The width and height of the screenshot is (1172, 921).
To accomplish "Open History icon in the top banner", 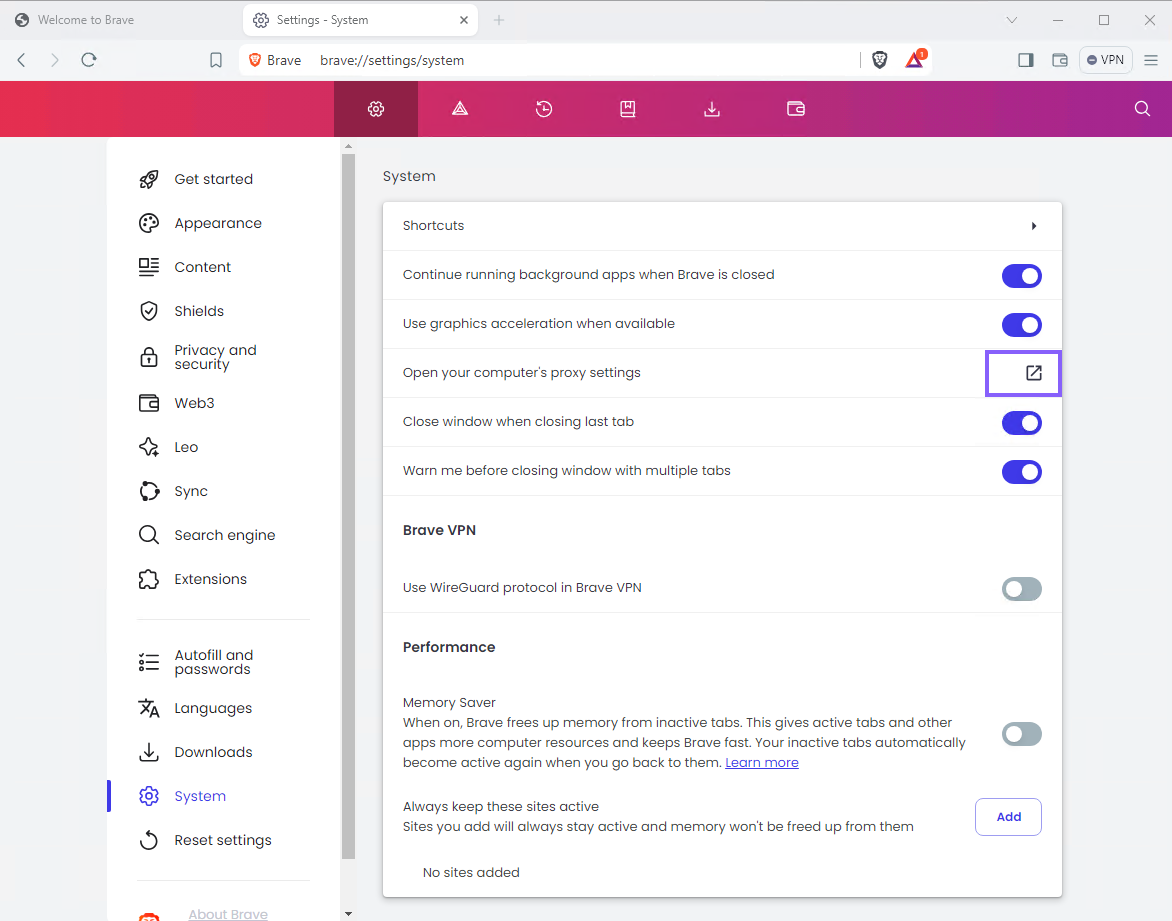I will click(x=544, y=109).
